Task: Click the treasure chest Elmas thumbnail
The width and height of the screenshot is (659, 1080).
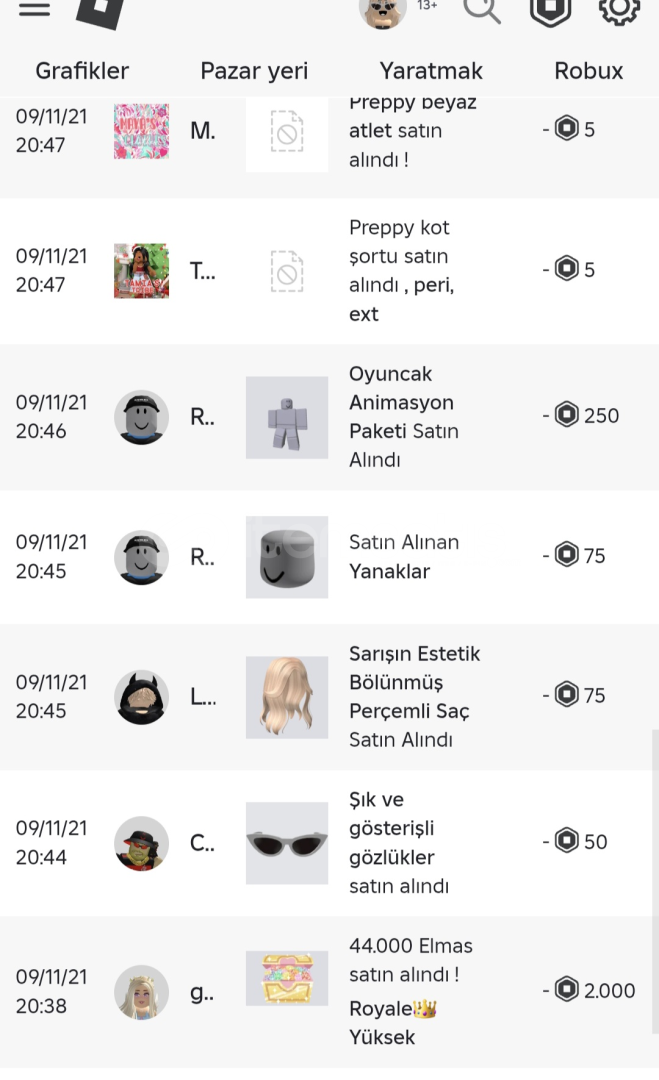Action: point(287,979)
